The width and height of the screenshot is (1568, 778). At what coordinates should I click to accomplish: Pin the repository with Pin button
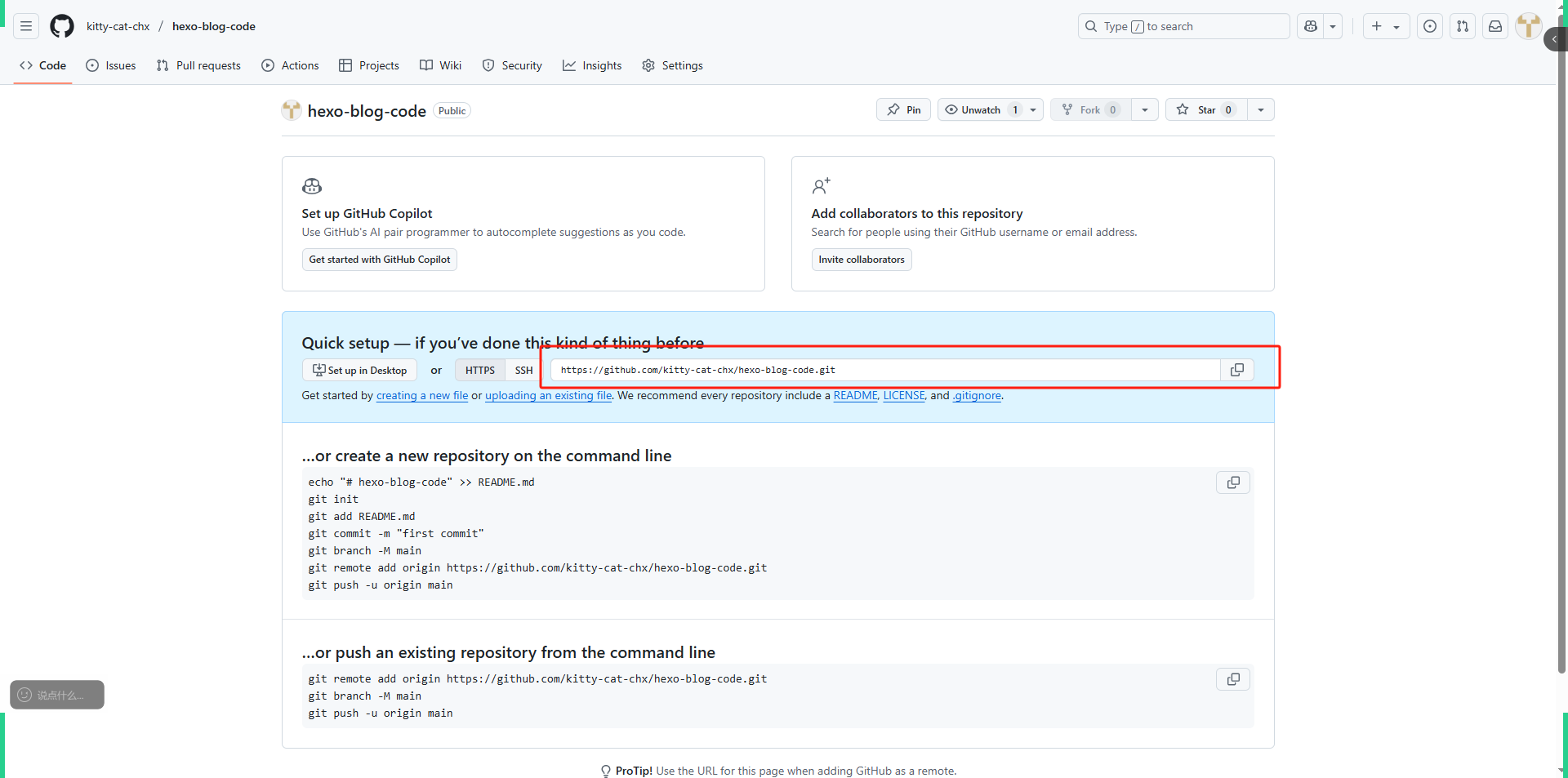903,109
